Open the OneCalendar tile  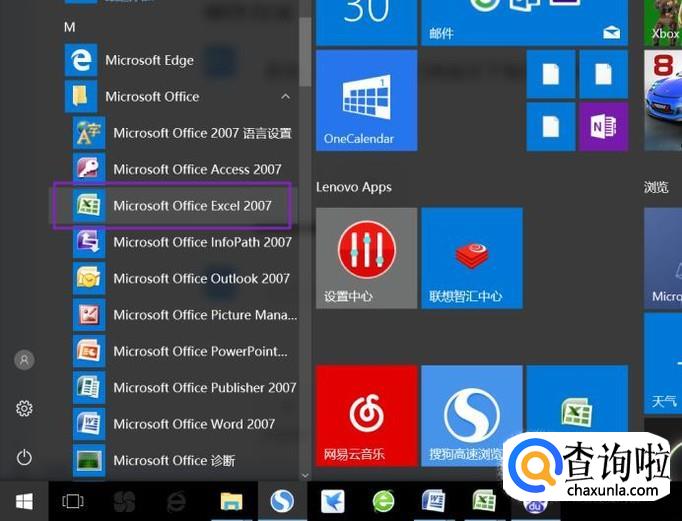coord(367,100)
